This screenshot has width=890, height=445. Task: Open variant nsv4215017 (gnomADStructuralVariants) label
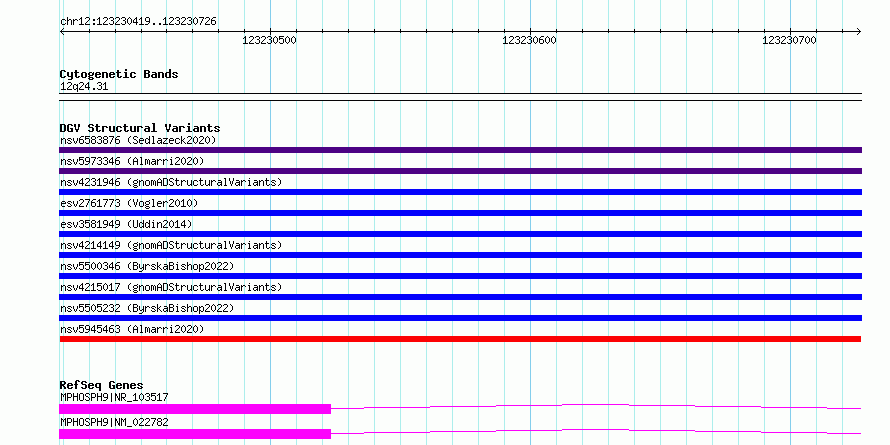171,287
